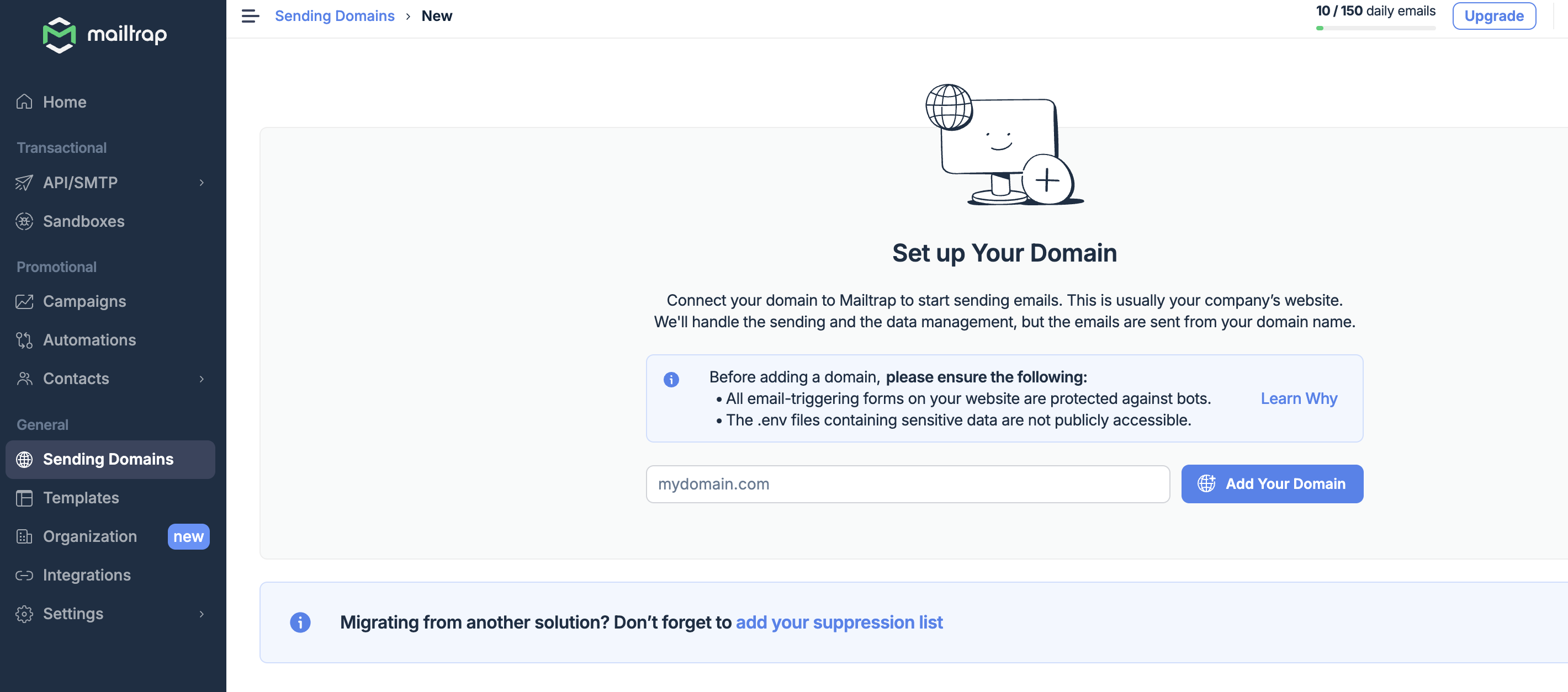Click the Upgrade button
This screenshot has height=692, width=1568.
[1493, 16]
